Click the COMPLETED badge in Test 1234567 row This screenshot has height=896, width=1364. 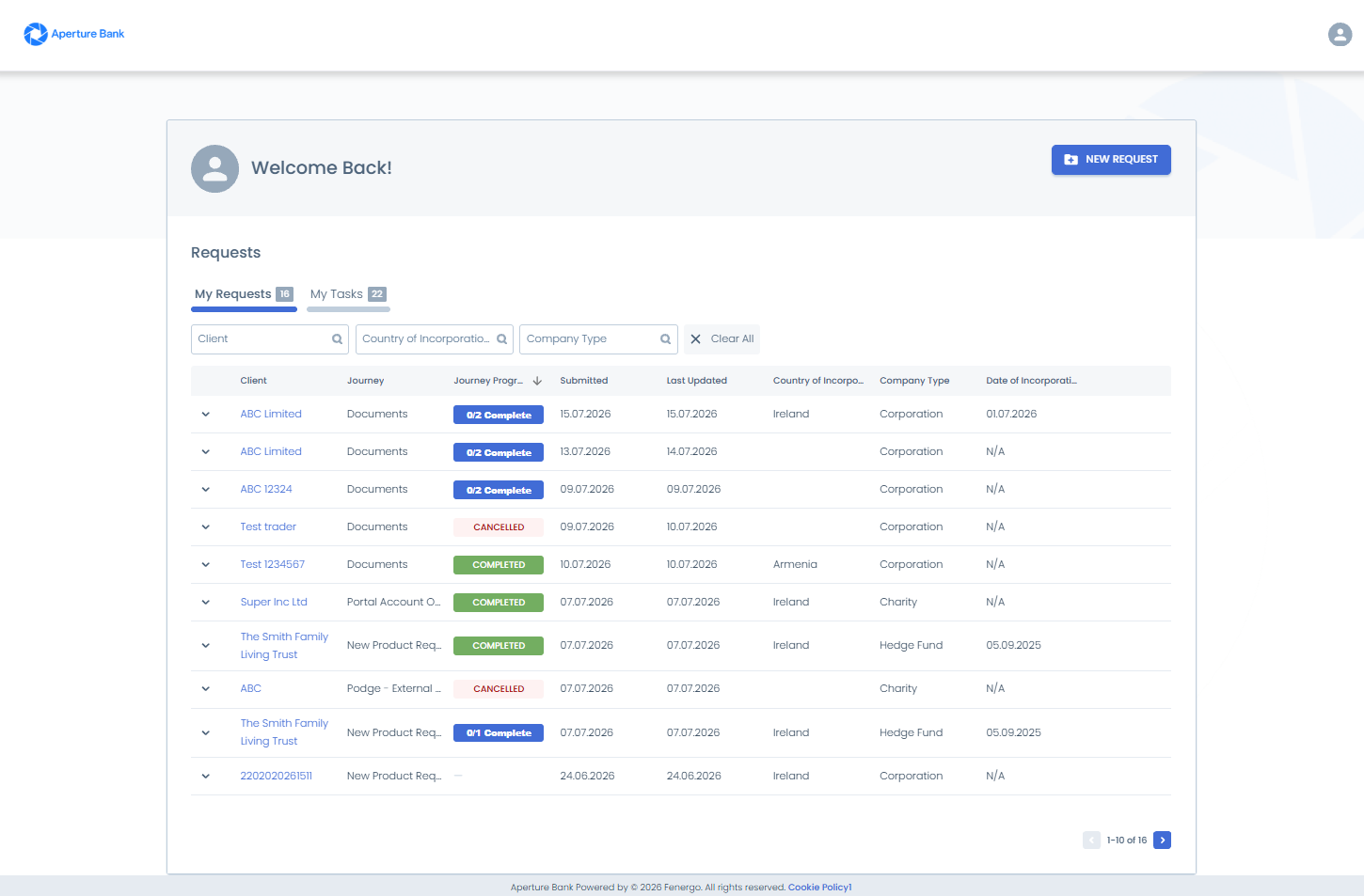click(x=499, y=565)
